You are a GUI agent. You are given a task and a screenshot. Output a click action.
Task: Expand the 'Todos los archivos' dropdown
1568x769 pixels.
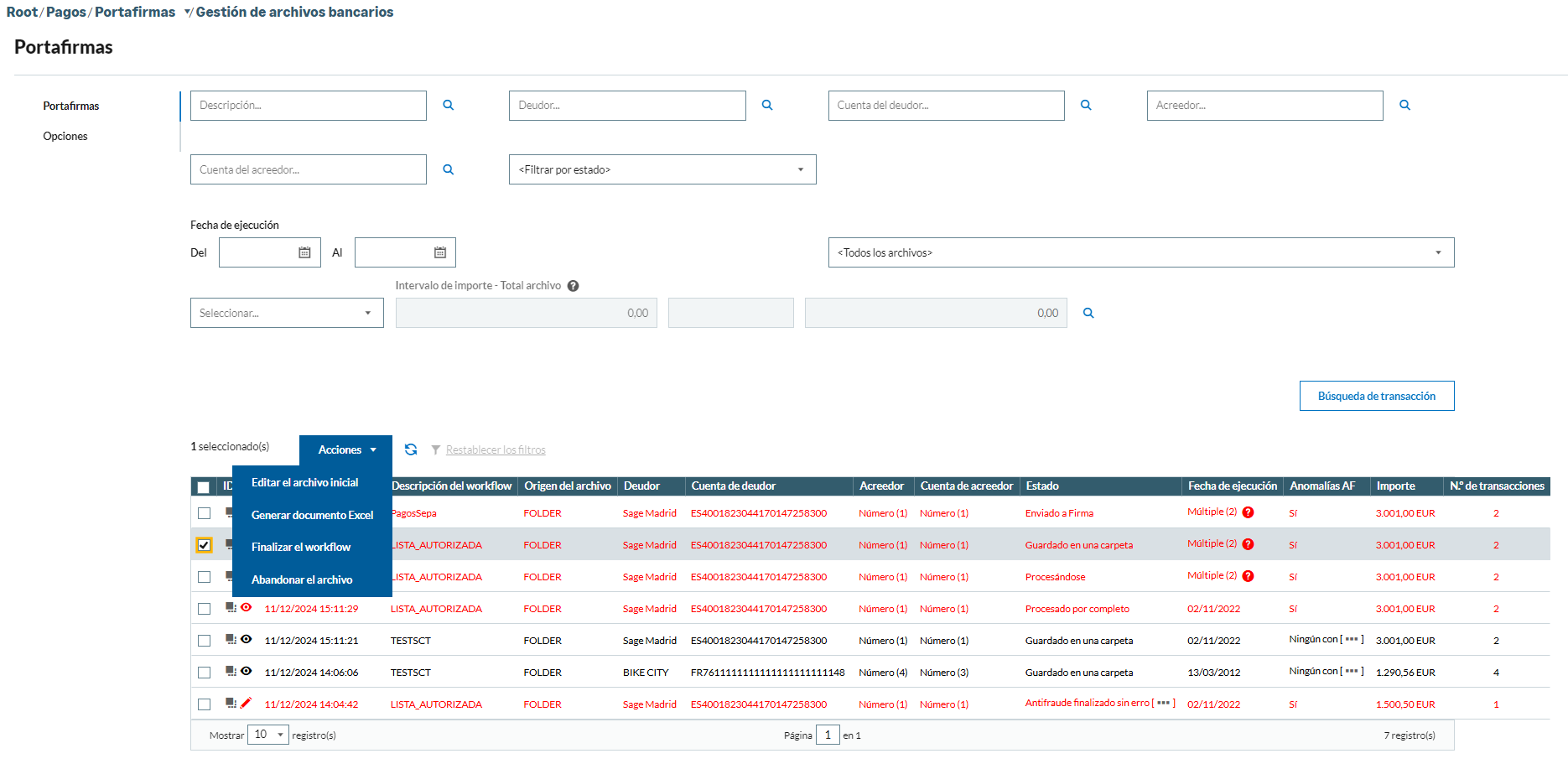point(1140,252)
